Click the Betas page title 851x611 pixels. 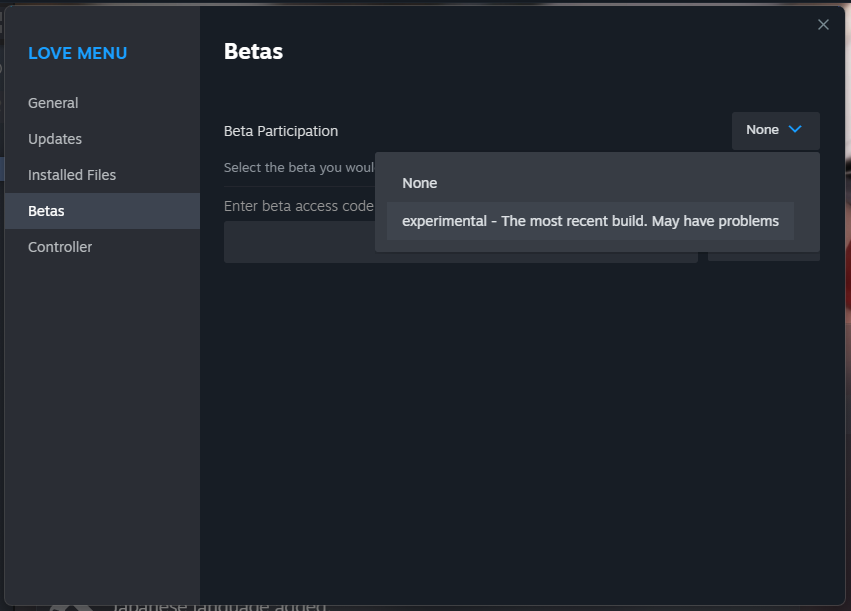coord(253,51)
